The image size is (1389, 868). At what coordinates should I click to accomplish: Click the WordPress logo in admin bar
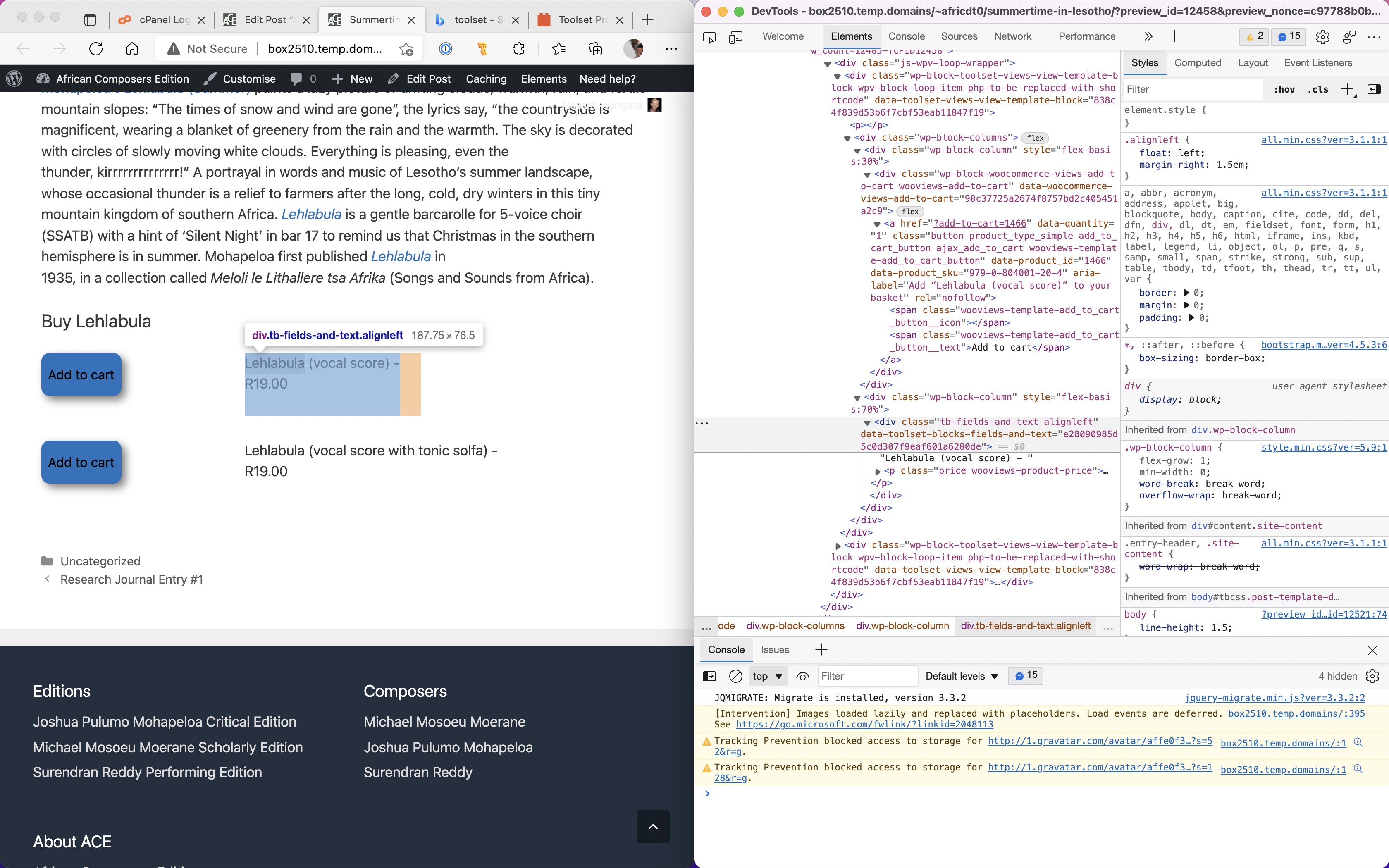[x=14, y=79]
